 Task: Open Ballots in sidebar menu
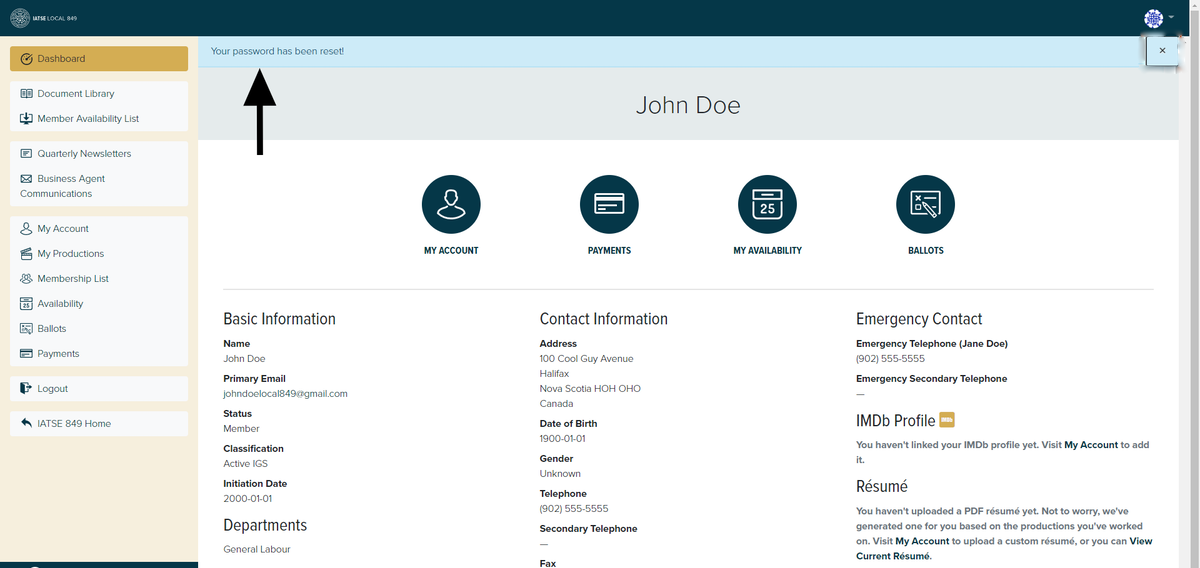tap(99, 329)
